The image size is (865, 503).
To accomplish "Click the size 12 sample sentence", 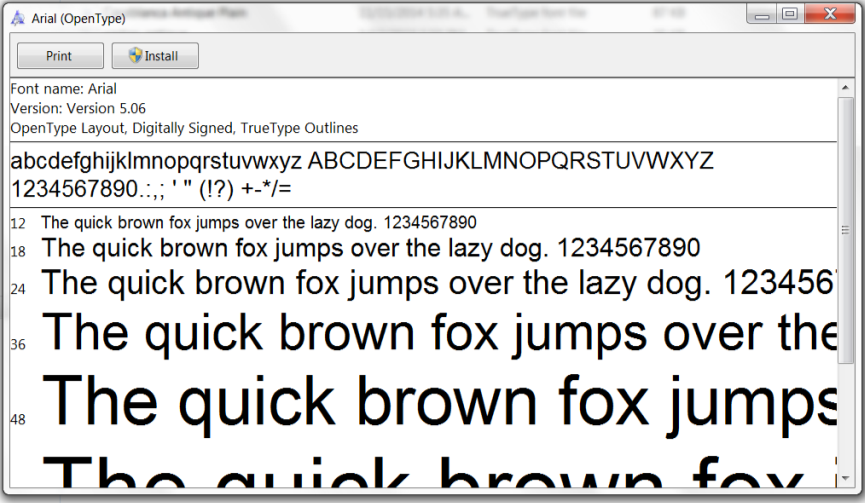I will coord(259,222).
